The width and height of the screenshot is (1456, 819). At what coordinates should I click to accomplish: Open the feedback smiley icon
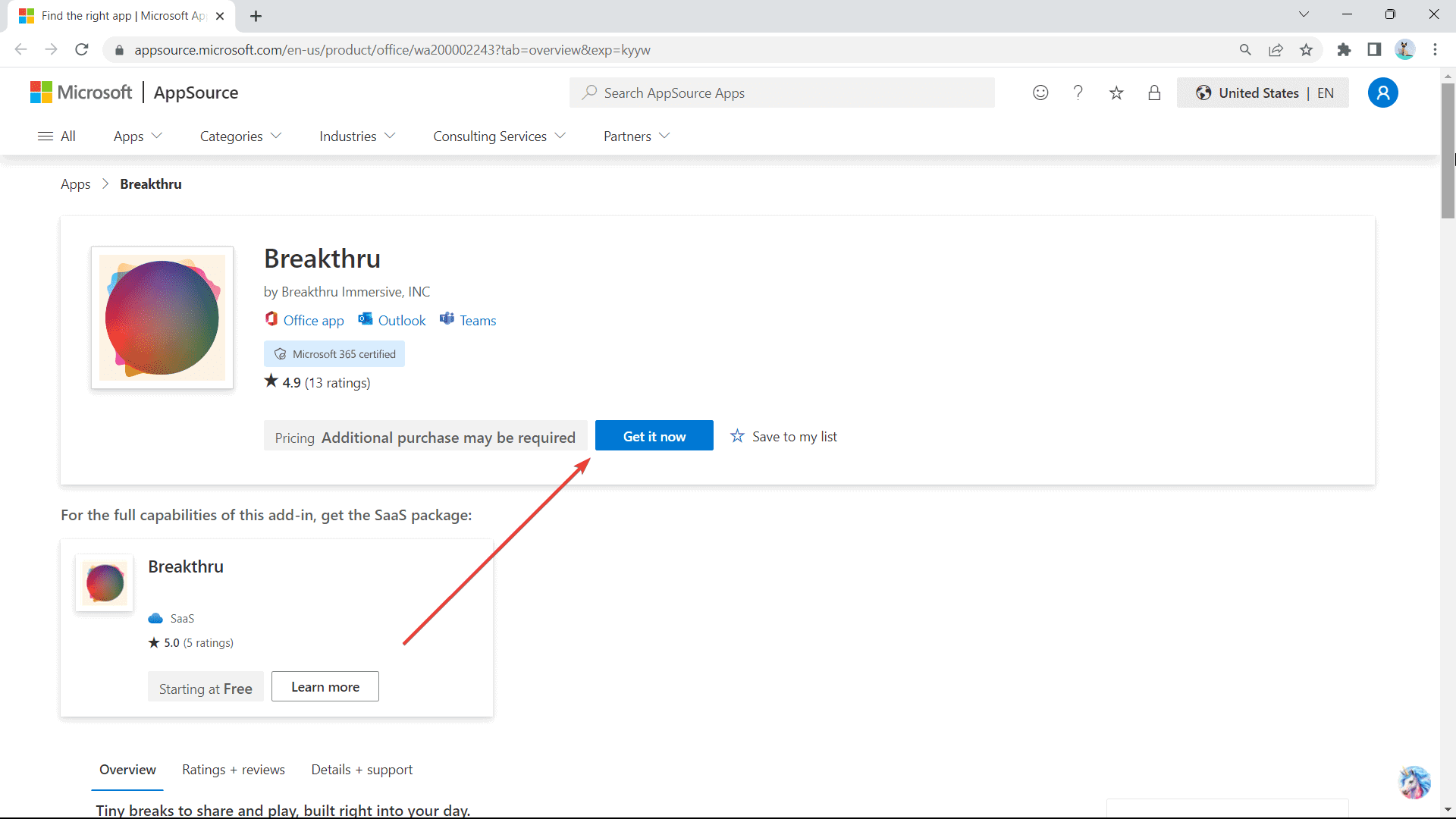(x=1040, y=93)
